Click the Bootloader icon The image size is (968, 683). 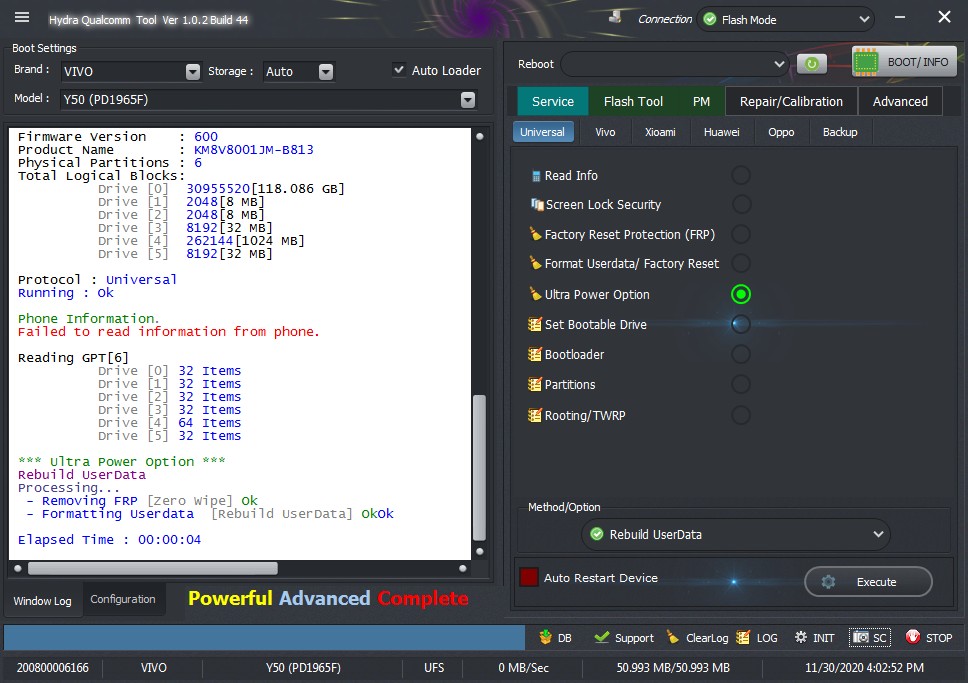[535, 354]
